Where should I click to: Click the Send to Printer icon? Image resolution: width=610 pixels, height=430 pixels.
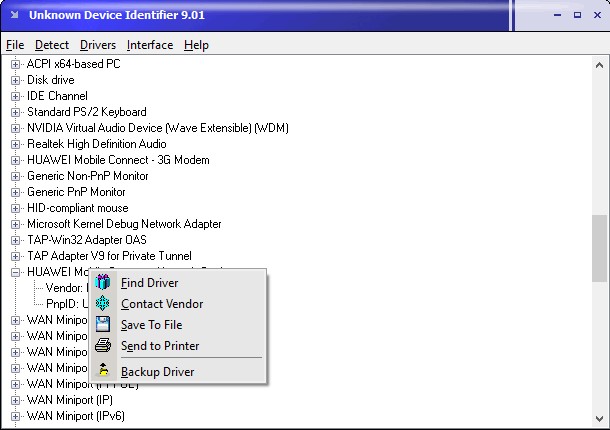click(x=103, y=345)
